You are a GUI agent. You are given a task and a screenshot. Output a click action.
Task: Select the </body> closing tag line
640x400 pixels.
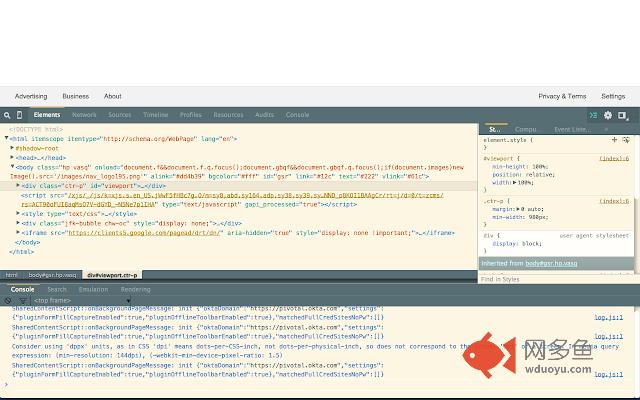27,242
